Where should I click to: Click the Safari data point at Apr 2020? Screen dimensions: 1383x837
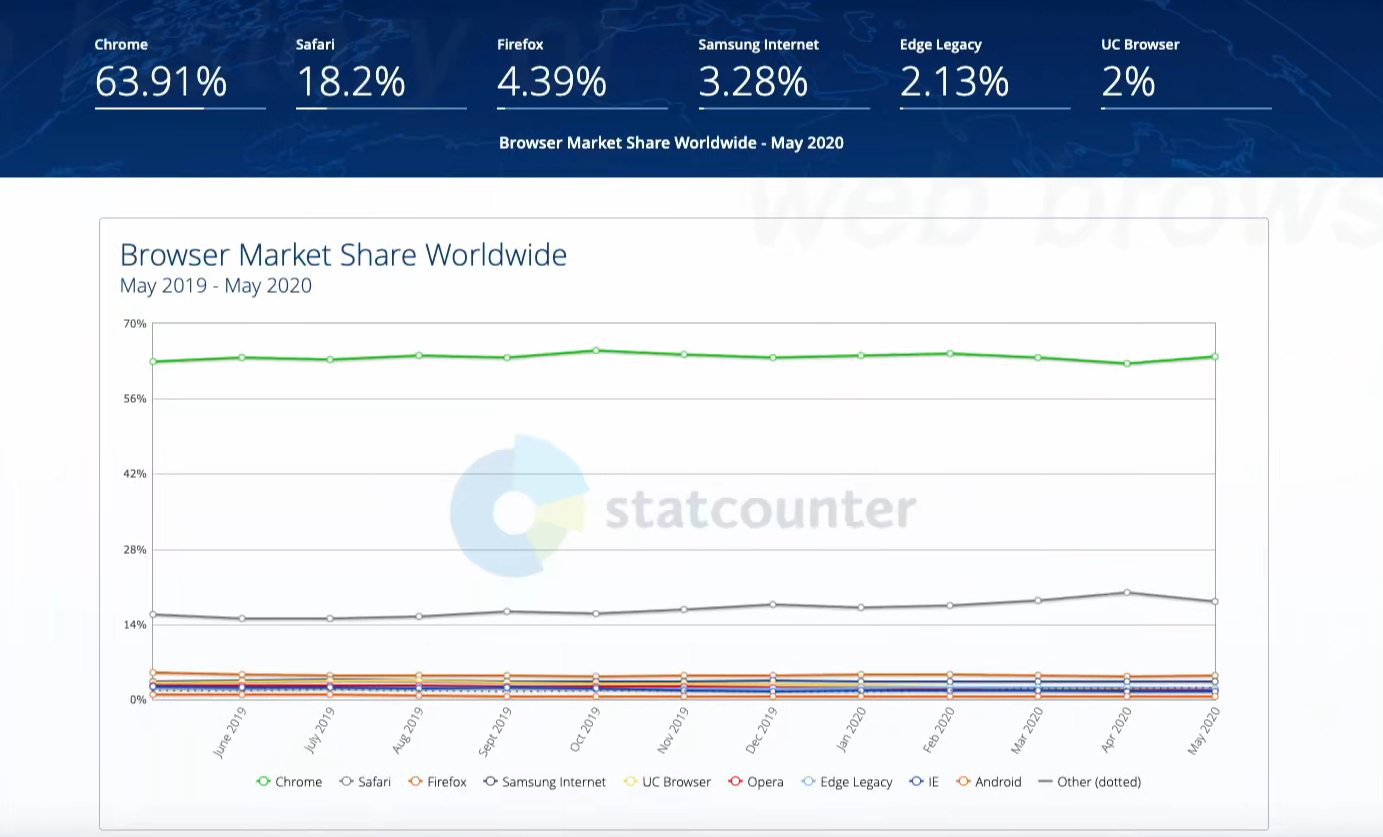[x=1127, y=592]
